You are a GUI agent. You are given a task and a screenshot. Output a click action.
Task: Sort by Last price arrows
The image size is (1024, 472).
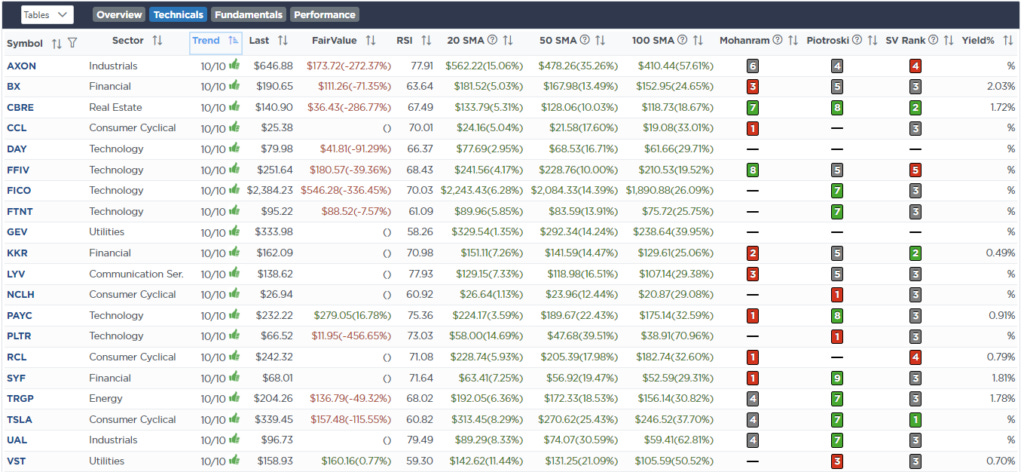click(x=283, y=40)
